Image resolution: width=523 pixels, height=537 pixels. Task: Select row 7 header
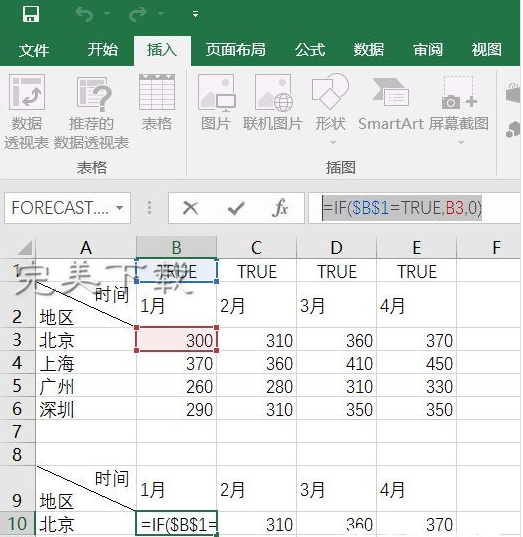tap(17, 431)
